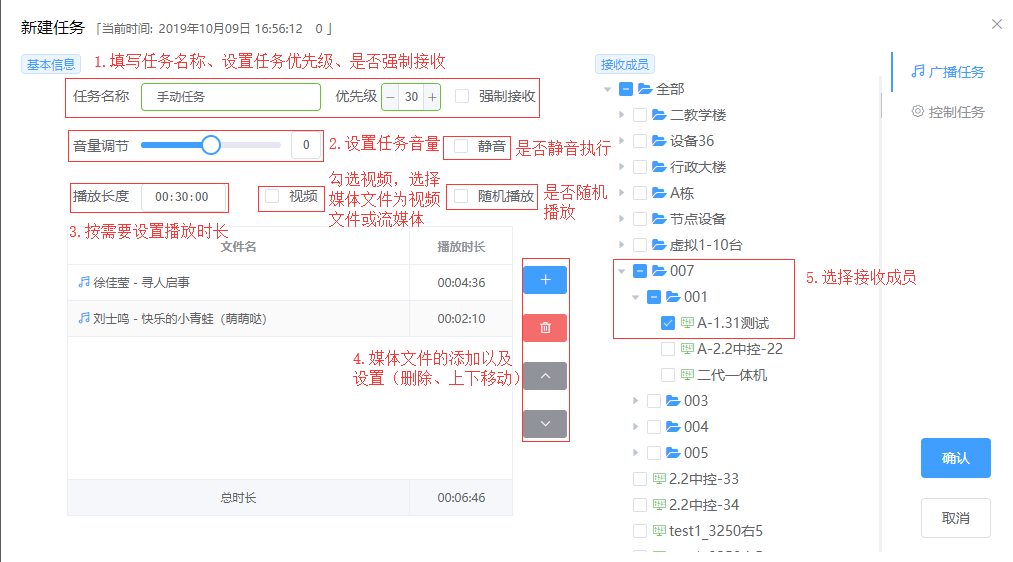1013x562 pixels.
Task: Uncheck the A-1.31测试 device checkbox
Action: (x=668, y=323)
